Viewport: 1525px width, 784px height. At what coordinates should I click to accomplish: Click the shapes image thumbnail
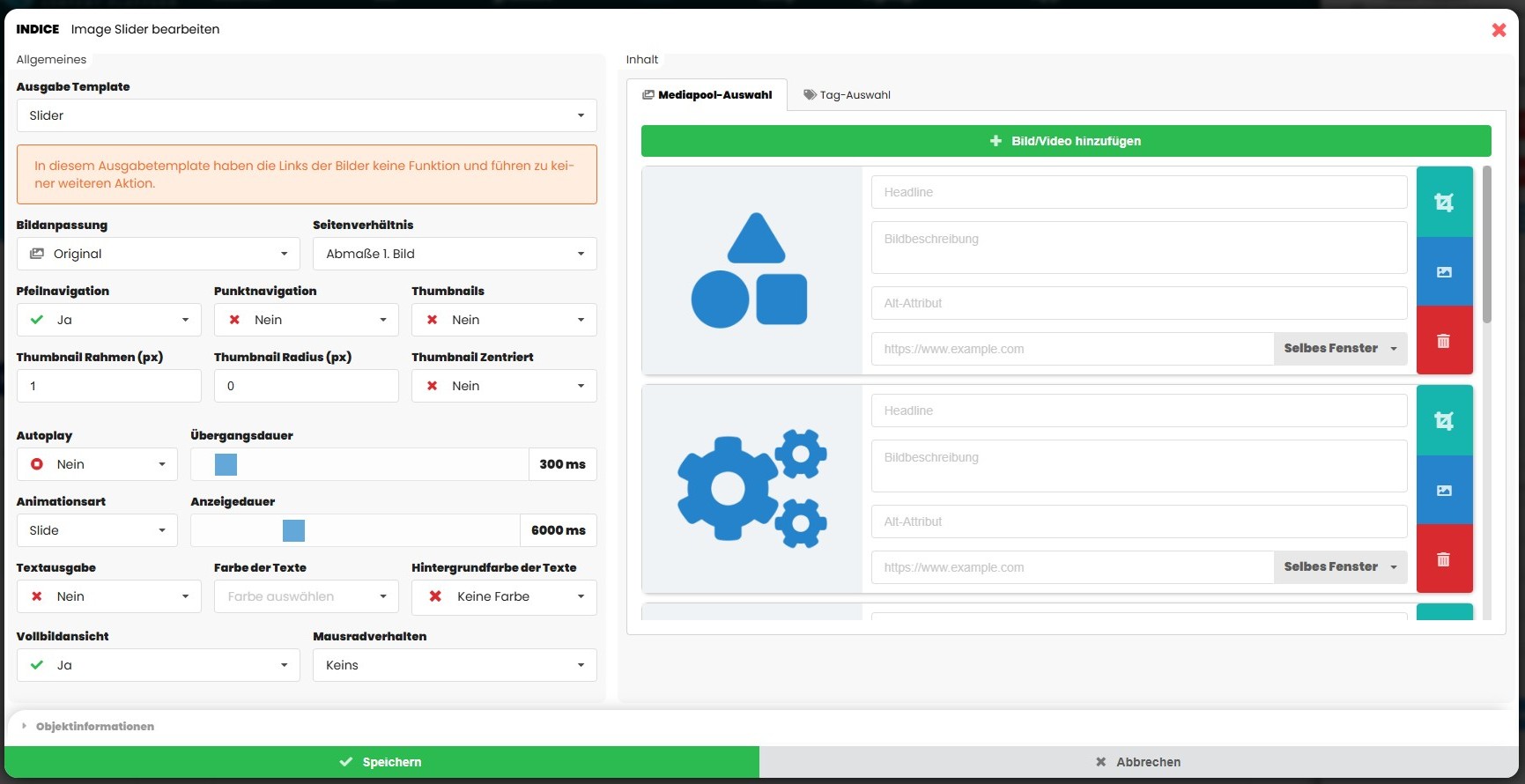click(751, 270)
